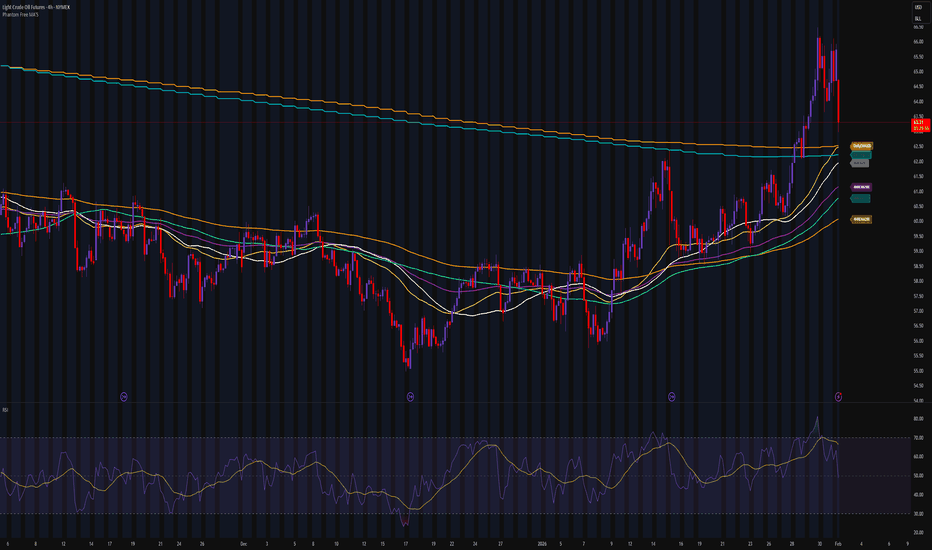The width and height of the screenshot is (932, 550).
Task: Click the rollover marker above the Feb date
Action: click(x=838, y=397)
